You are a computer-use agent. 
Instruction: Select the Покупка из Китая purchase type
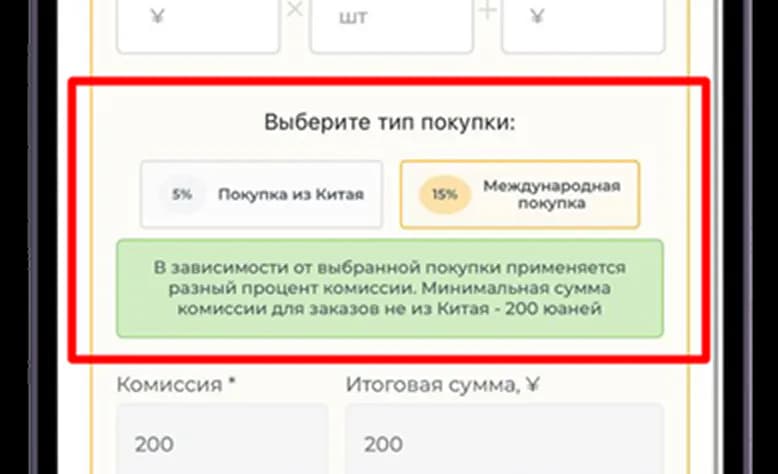pyautogui.click(x=261, y=195)
